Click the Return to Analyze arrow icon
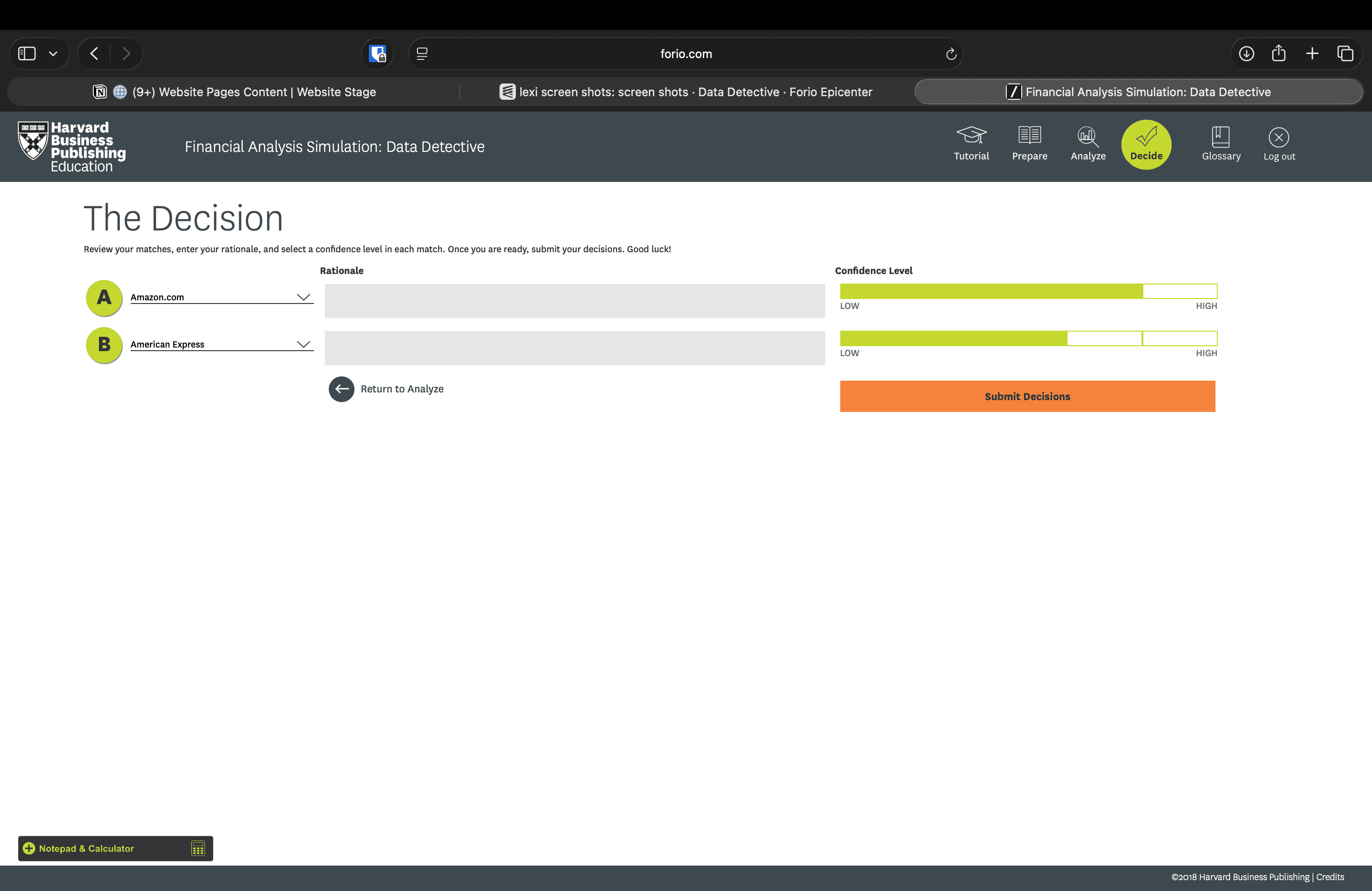Viewport: 1372px width, 891px height. pyautogui.click(x=341, y=389)
